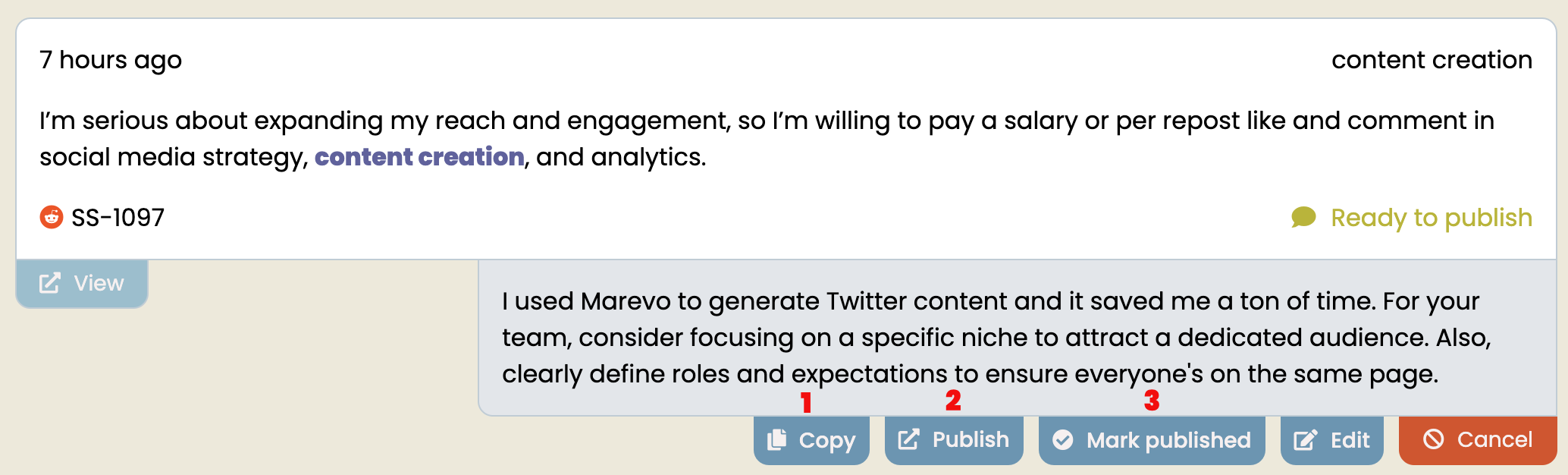
Task: Click the checkmark circle icon on Mark published
Action: coord(1063,439)
